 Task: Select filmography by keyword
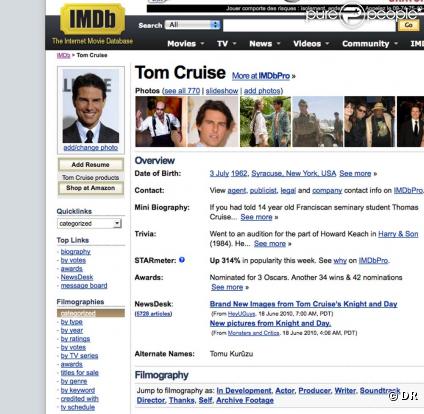[78, 390]
